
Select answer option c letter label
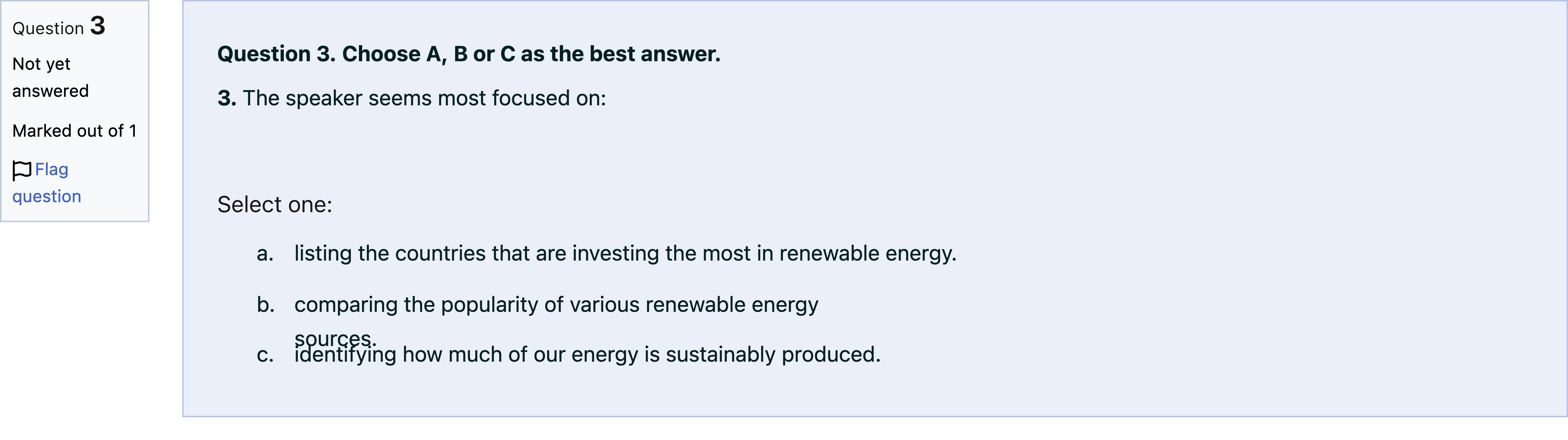tap(265, 355)
